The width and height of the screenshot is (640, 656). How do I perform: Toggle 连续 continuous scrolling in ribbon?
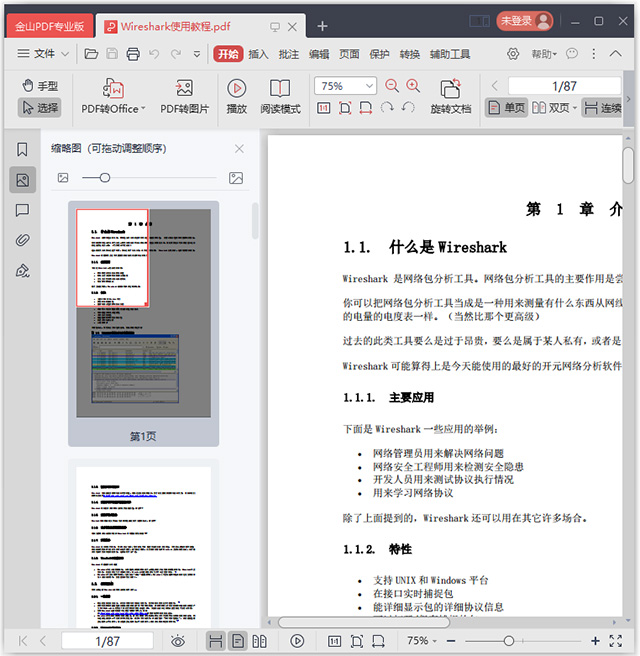coord(602,108)
